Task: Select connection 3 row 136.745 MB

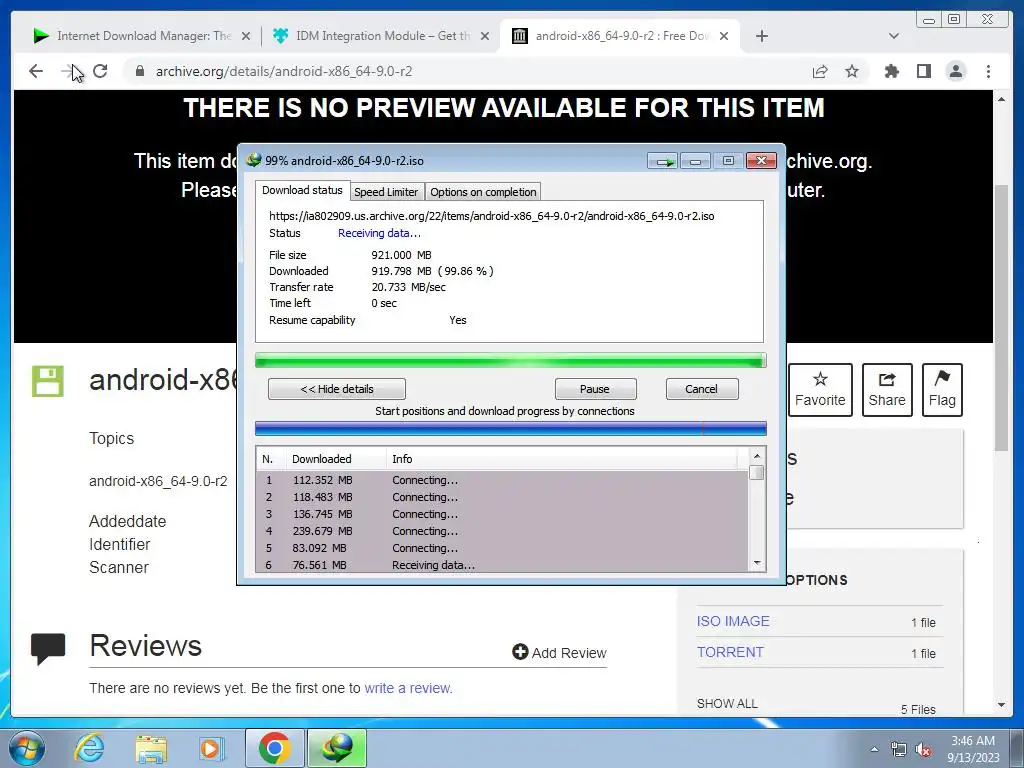Action: pos(502,514)
